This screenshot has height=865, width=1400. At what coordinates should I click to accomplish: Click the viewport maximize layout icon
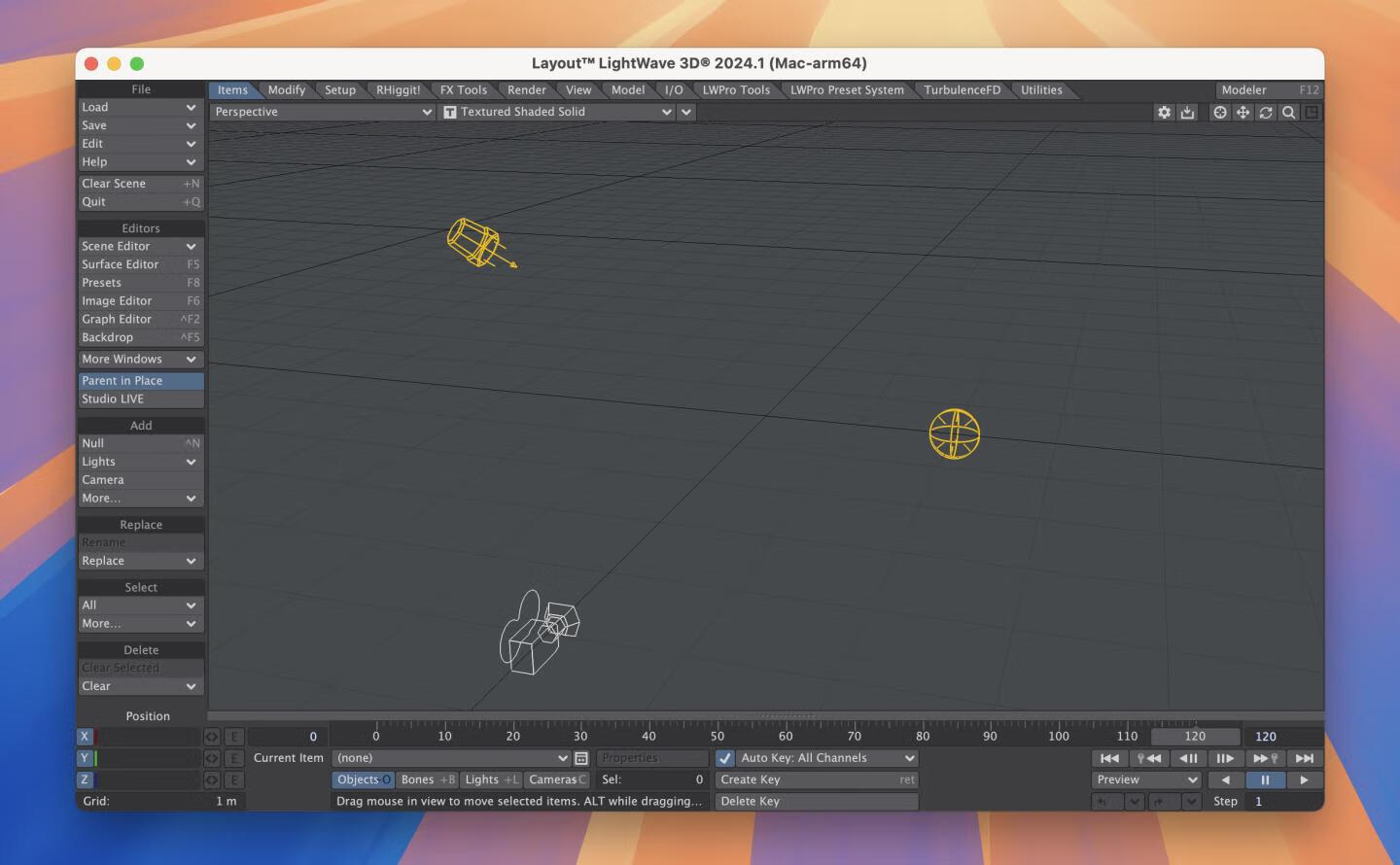coord(1312,112)
